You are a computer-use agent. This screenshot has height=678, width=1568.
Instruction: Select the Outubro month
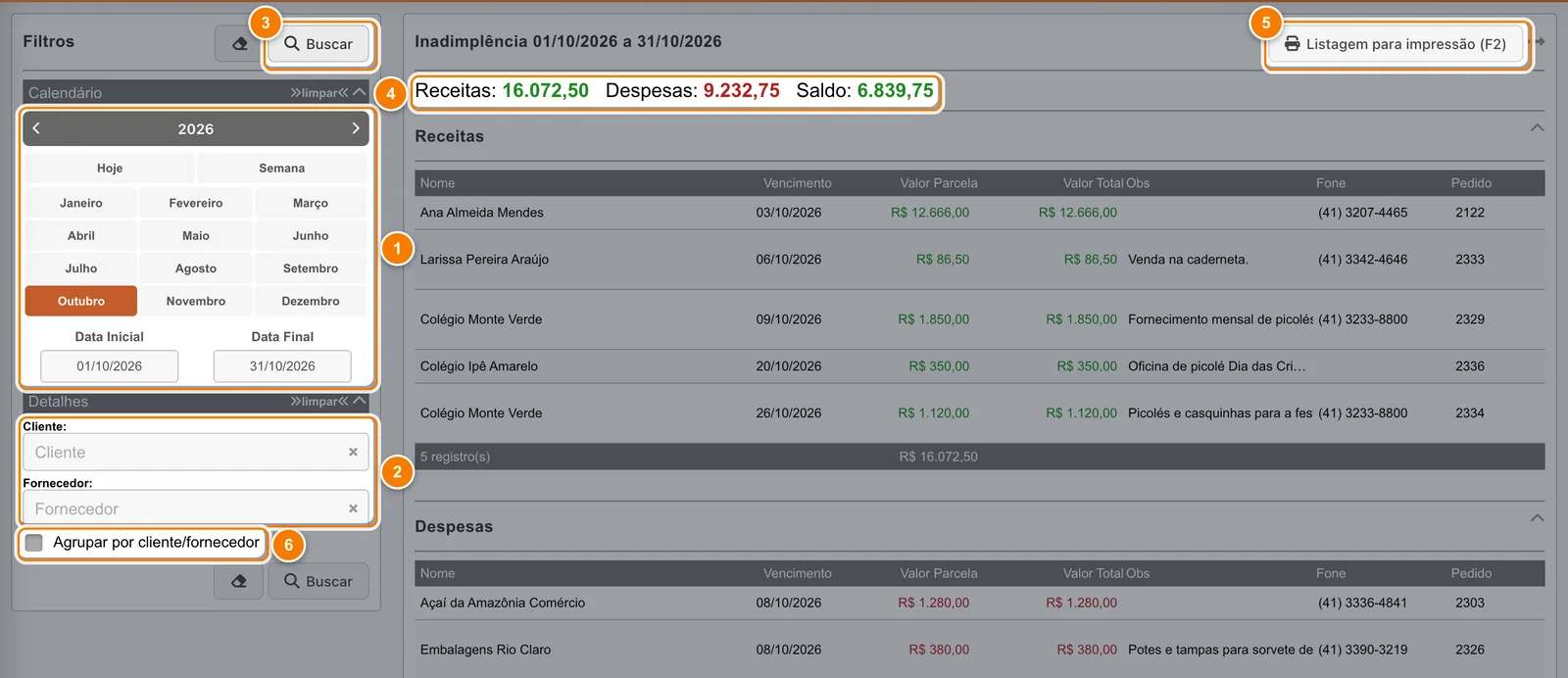(x=81, y=301)
